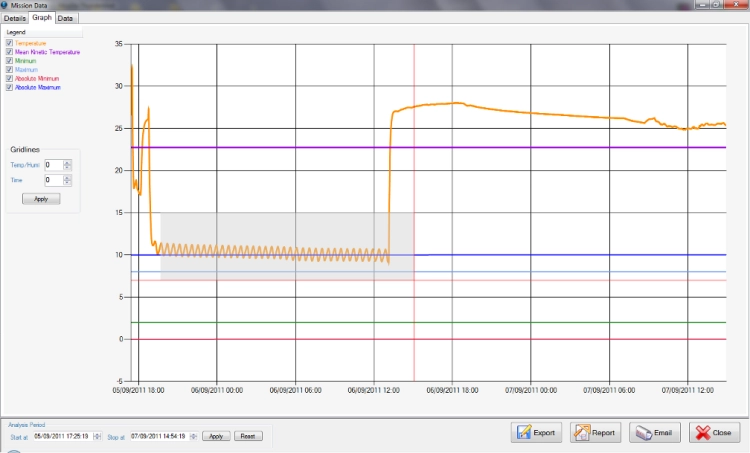Switch to the Data tab

(x=65, y=18)
